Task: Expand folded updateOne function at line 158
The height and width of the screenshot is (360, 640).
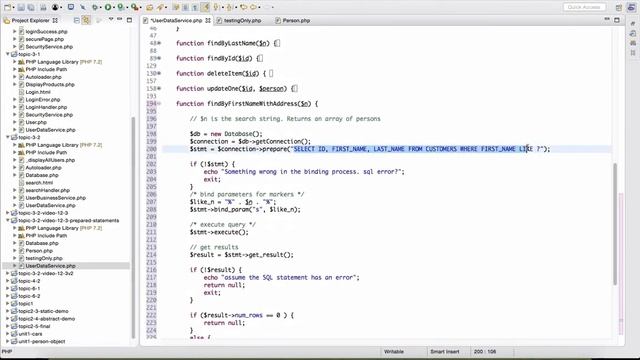Action: click(x=159, y=88)
